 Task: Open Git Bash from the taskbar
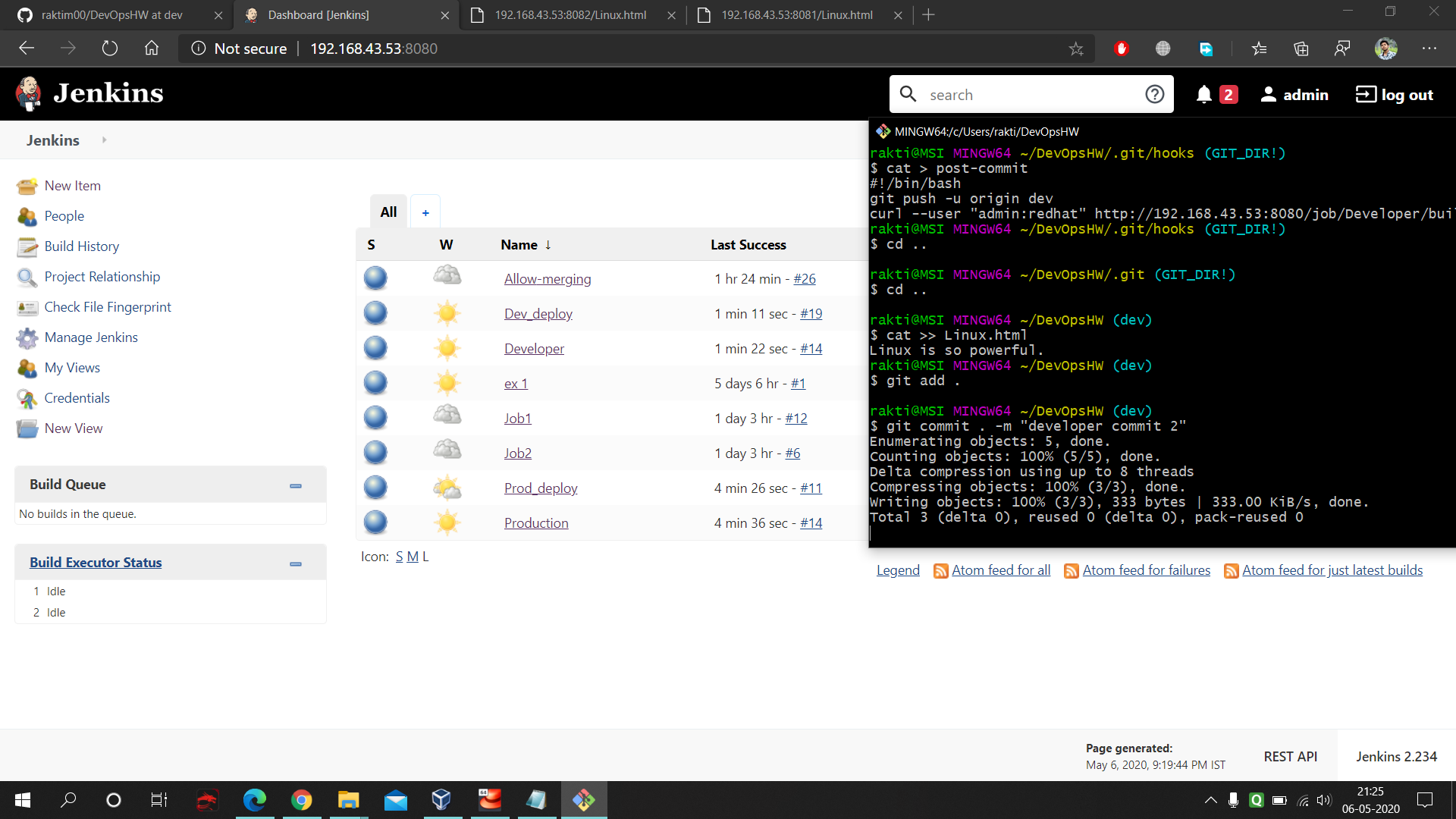tap(583, 799)
